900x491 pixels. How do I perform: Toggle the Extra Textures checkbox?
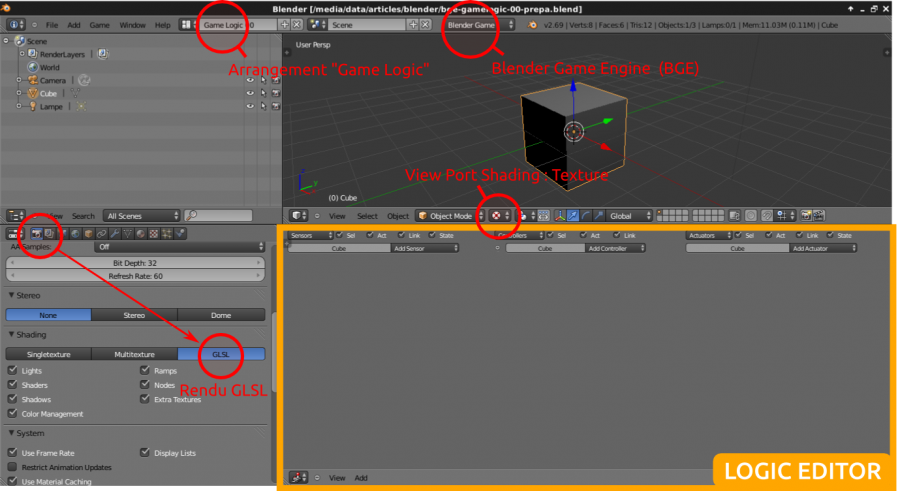145,399
